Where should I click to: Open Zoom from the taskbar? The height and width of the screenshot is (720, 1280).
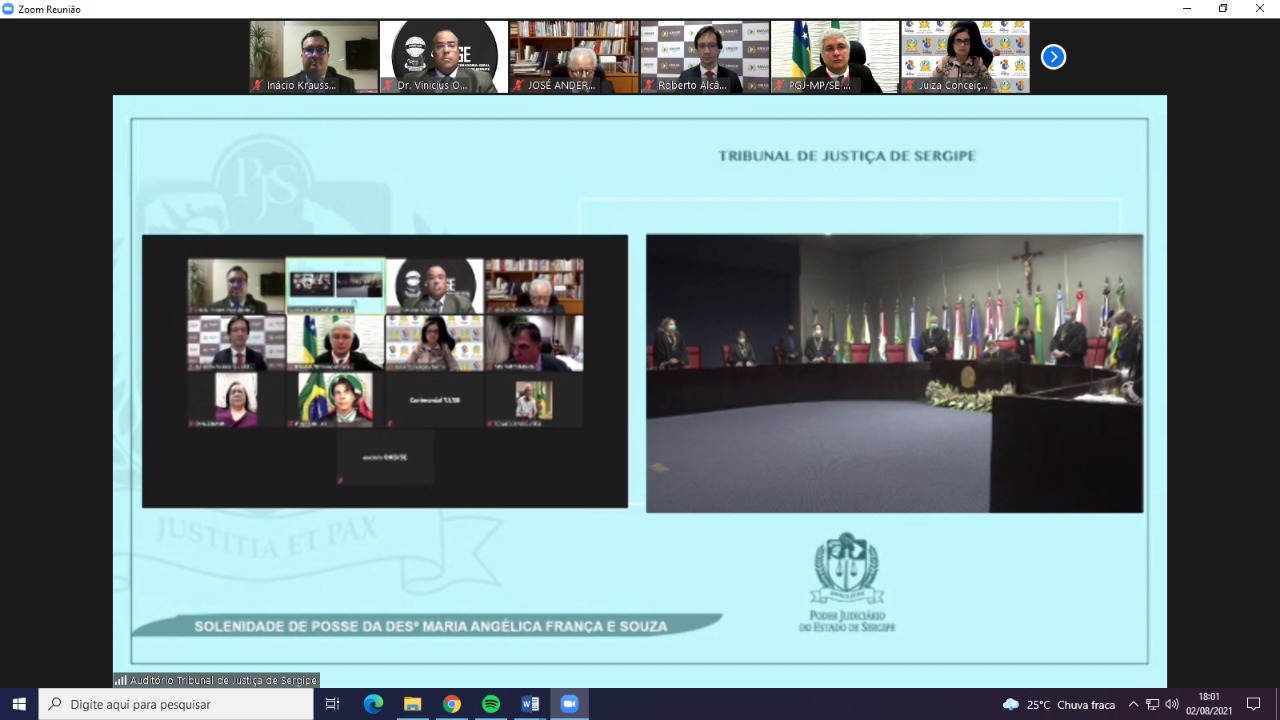pos(569,704)
